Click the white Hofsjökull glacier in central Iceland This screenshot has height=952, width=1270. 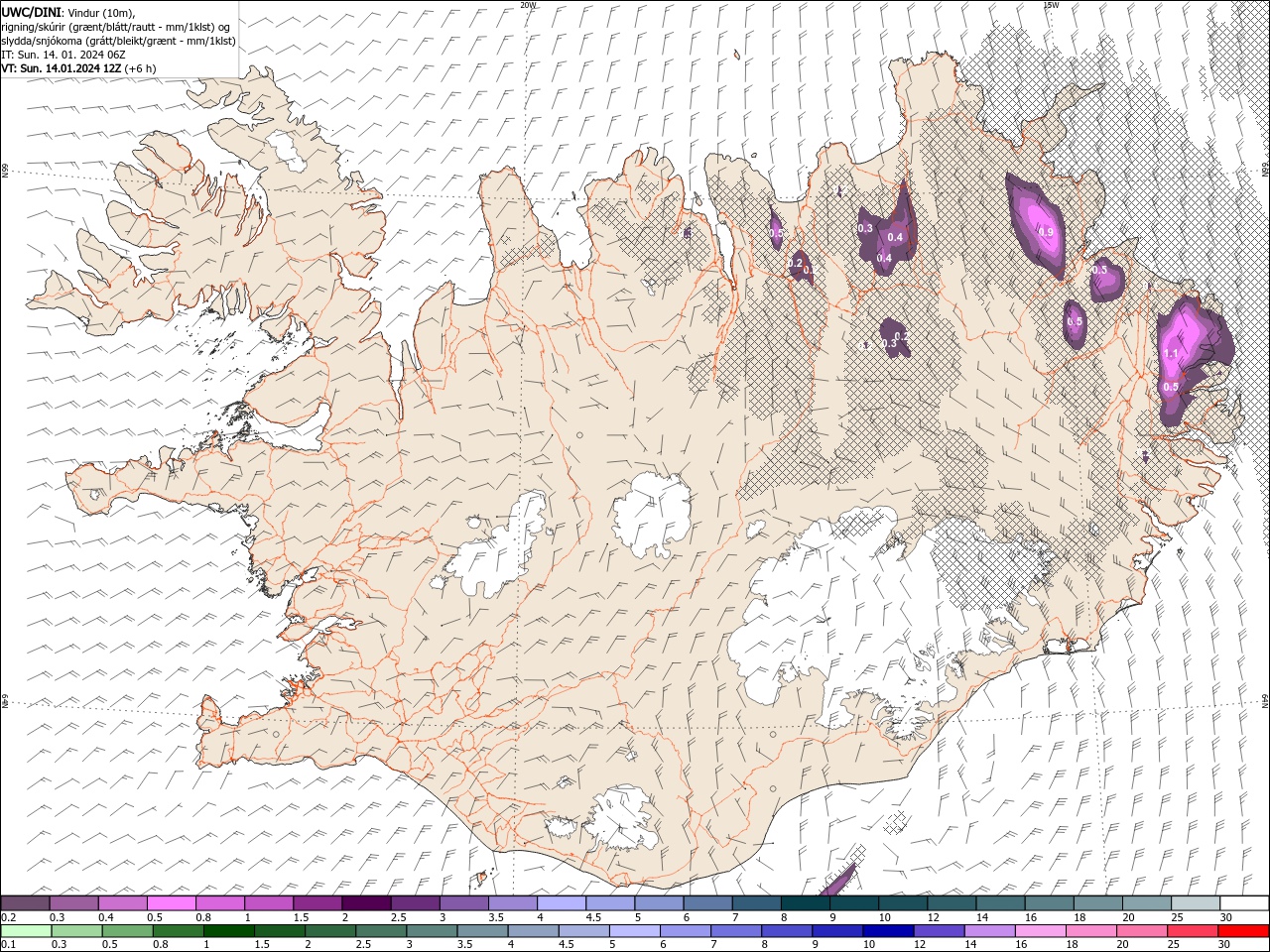tap(652, 515)
